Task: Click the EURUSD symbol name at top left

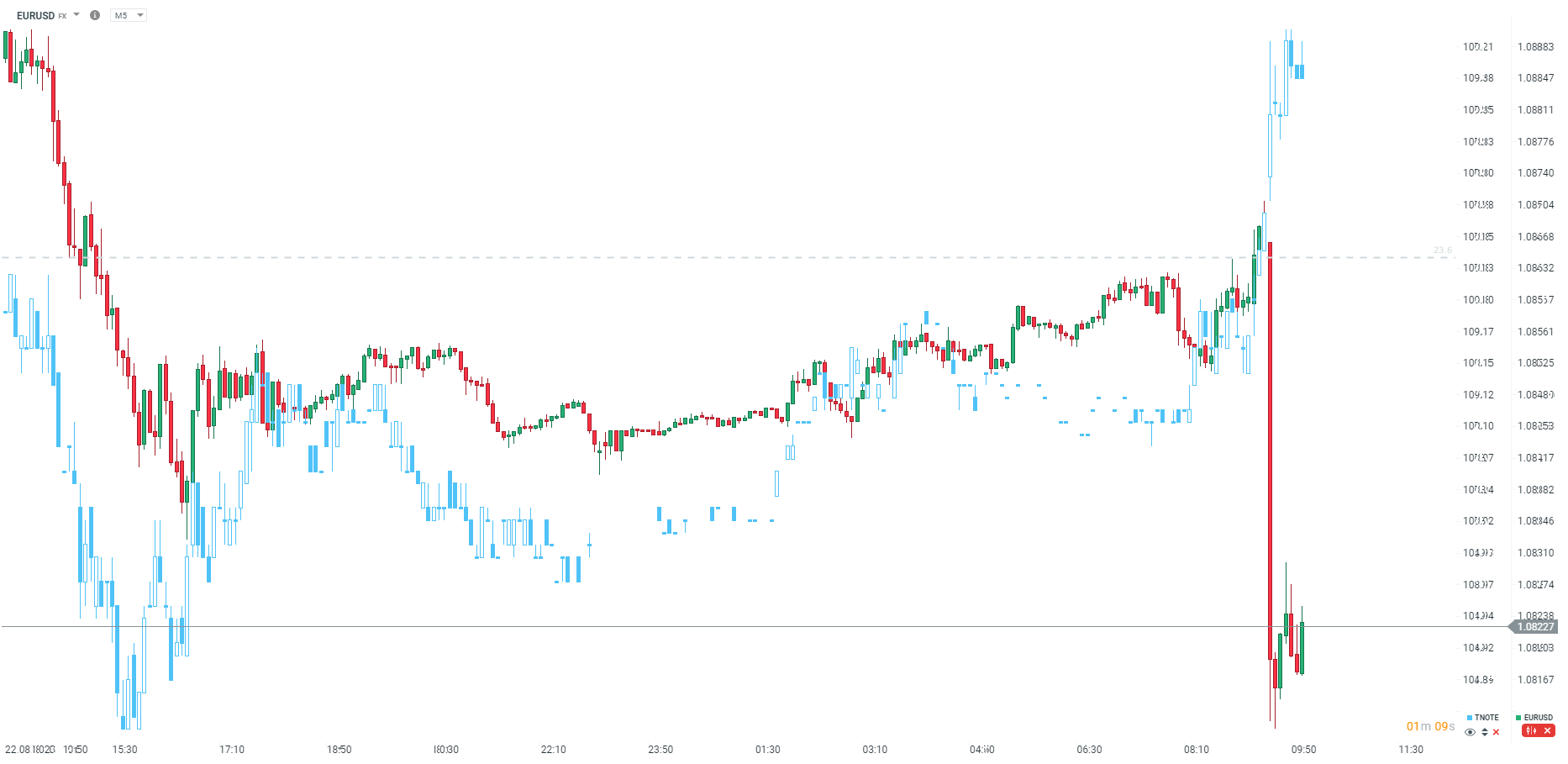Action: 35,15
